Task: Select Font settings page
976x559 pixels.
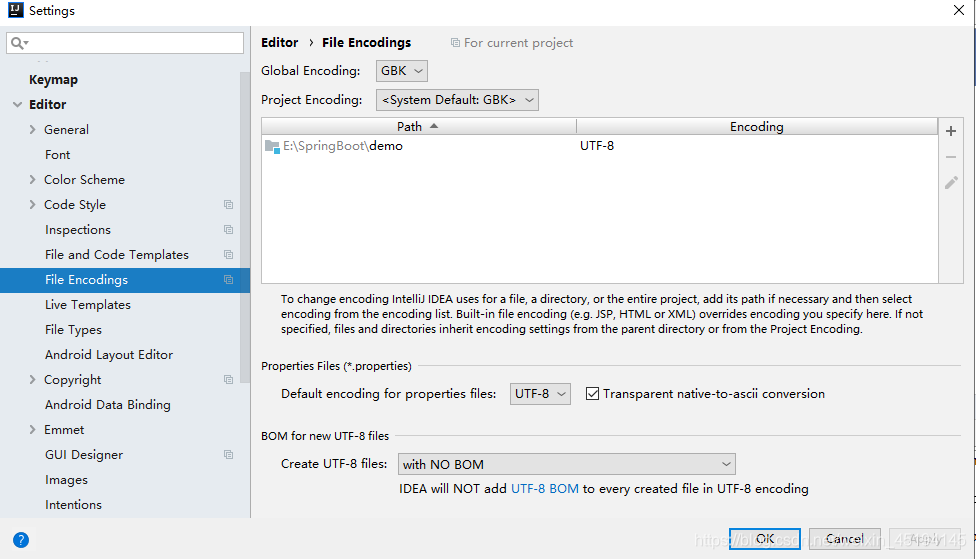Action: 57,154
